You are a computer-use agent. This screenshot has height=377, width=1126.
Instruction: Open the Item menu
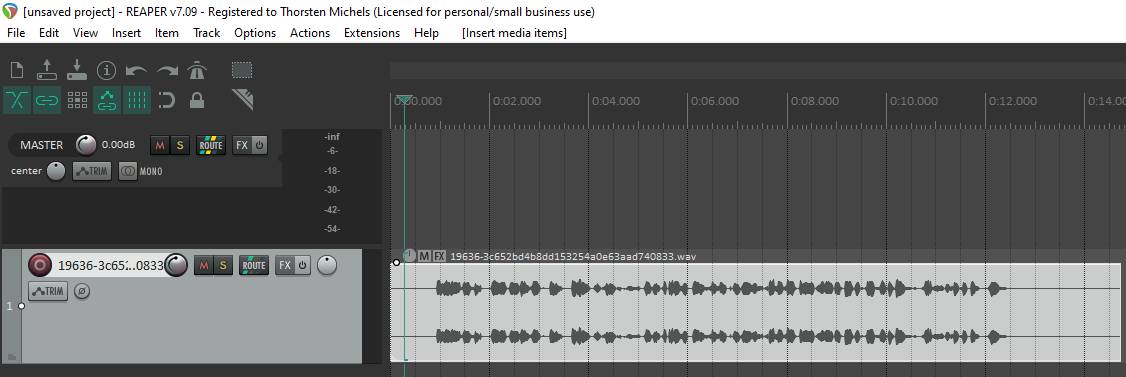(x=167, y=33)
